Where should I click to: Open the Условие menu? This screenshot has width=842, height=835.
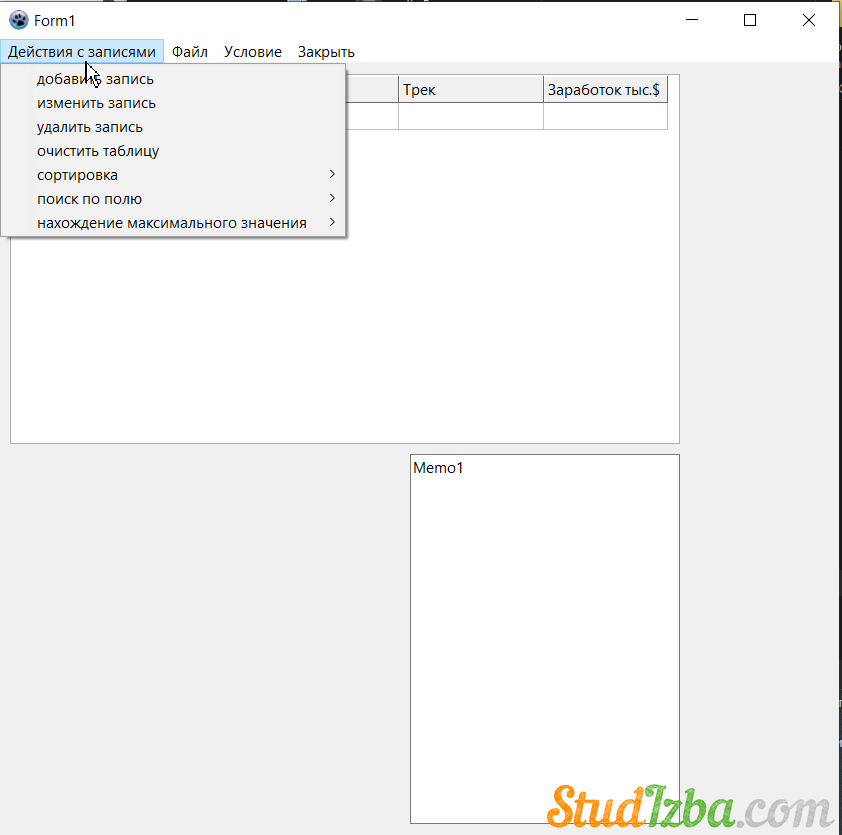pyautogui.click(x=252, y=52)
